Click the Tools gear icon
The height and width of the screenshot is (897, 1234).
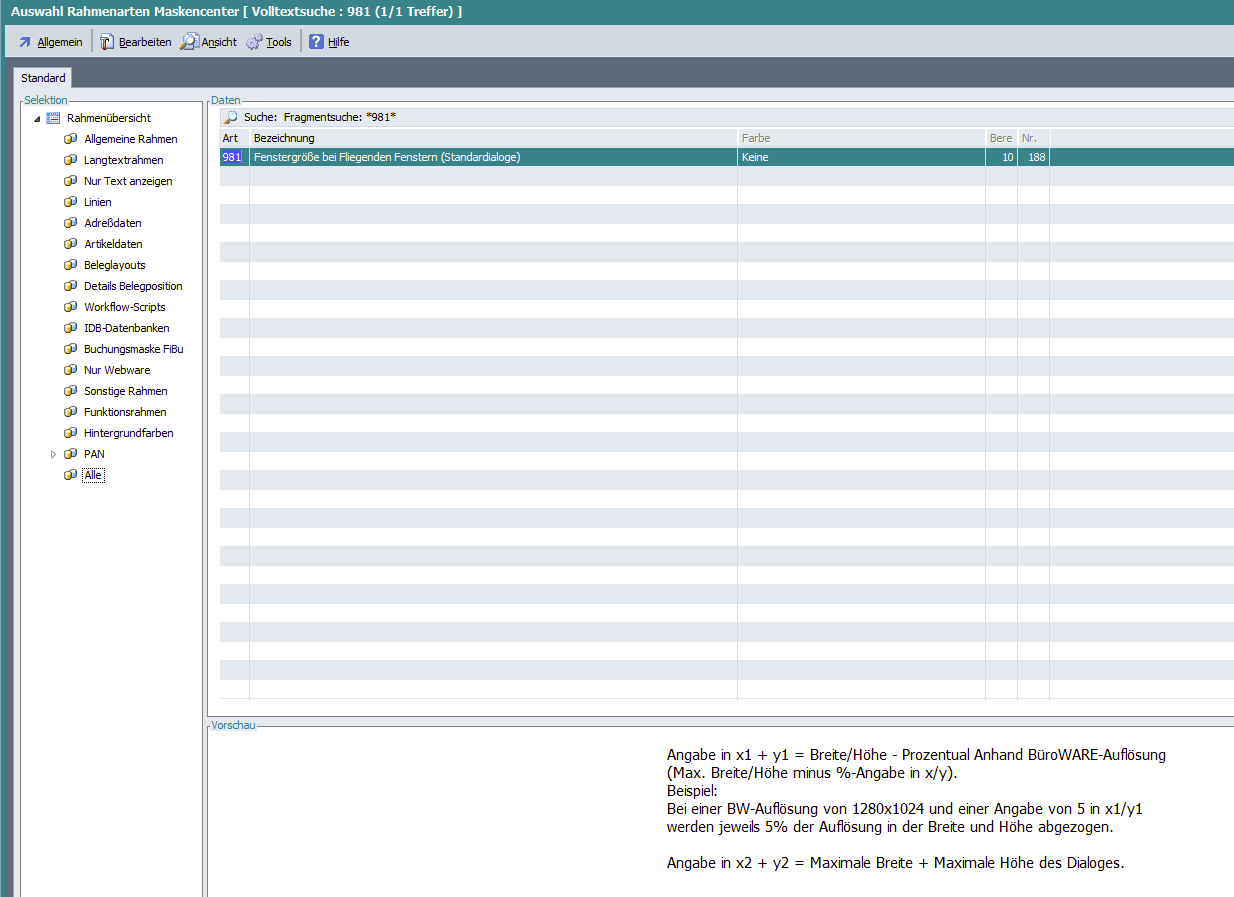coord(254,42)
